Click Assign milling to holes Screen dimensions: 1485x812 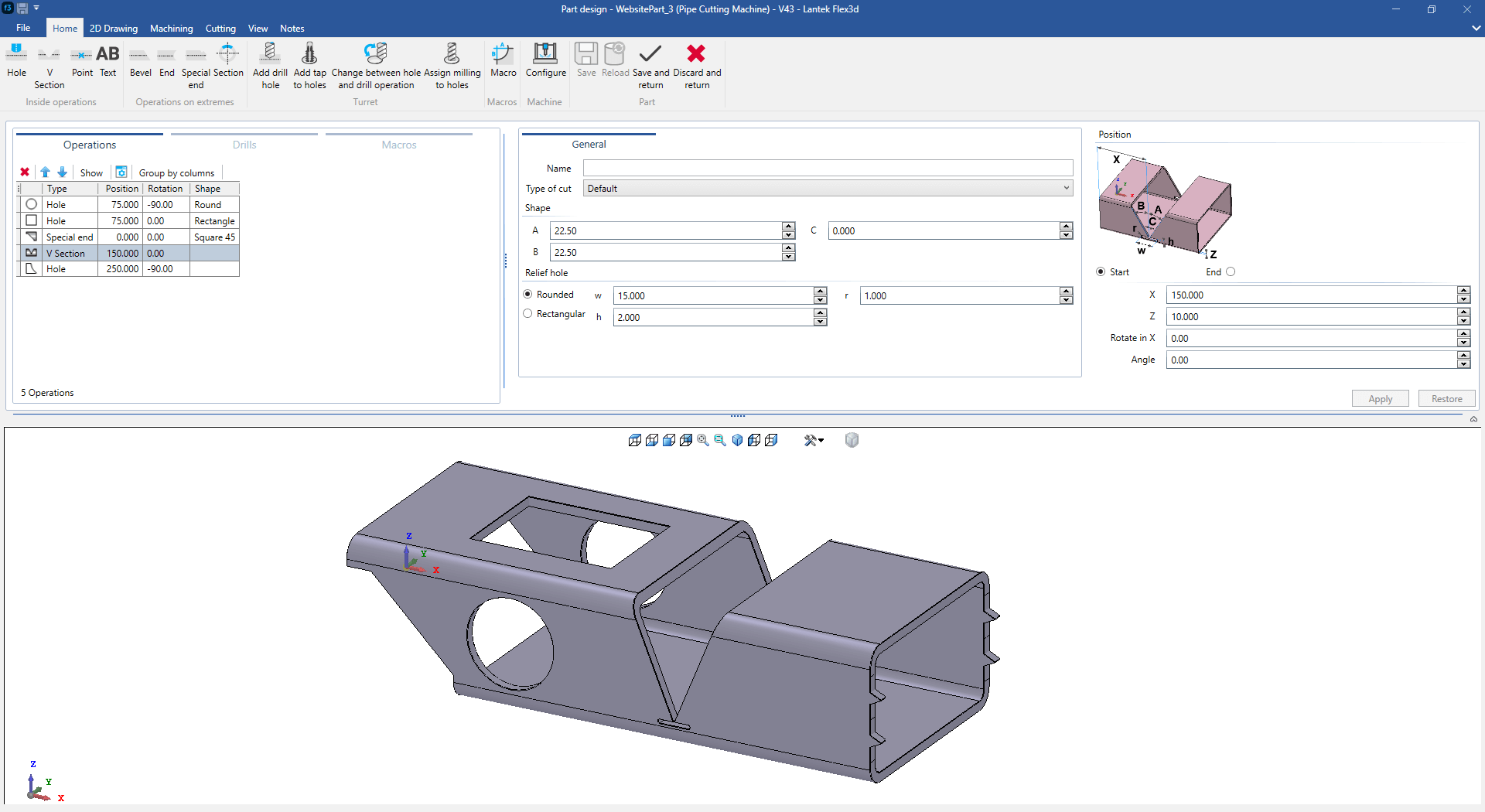tap(452, 66)
